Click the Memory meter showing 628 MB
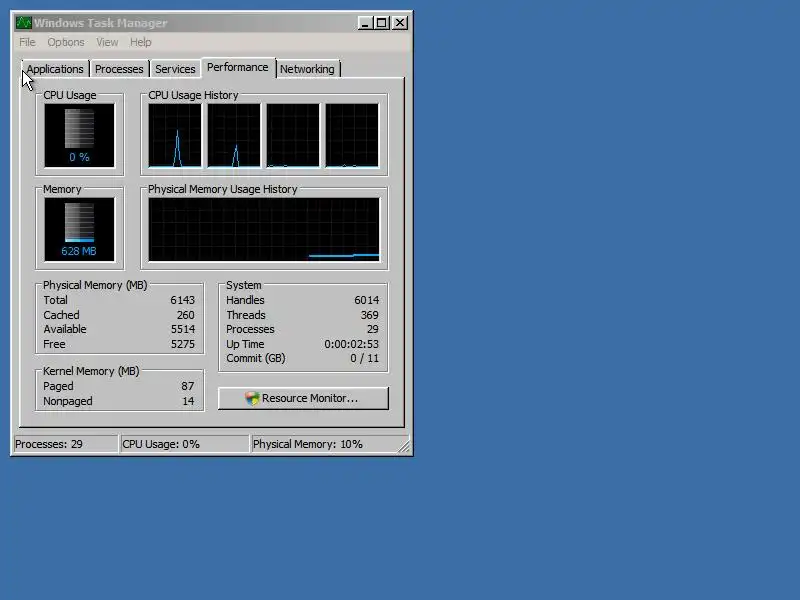800x600 pixels. point(80,230)
